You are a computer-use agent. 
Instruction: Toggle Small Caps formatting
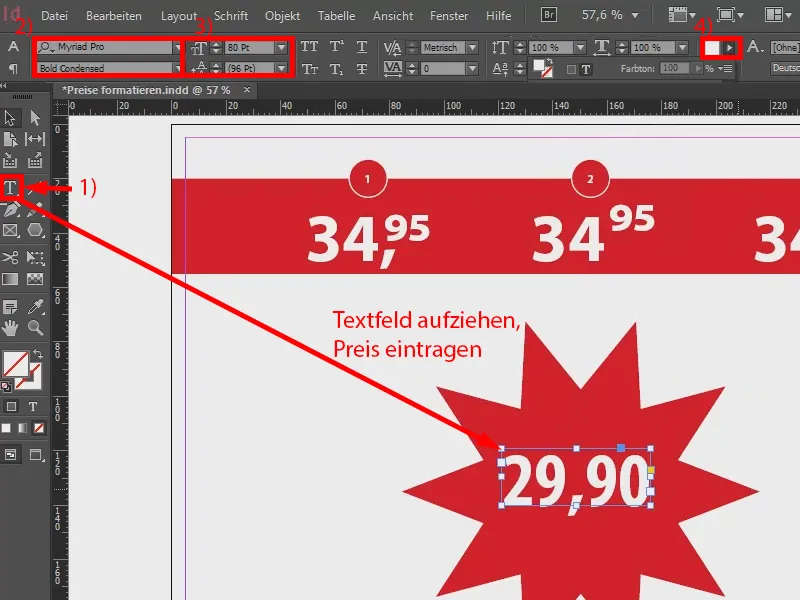point(309,68)
